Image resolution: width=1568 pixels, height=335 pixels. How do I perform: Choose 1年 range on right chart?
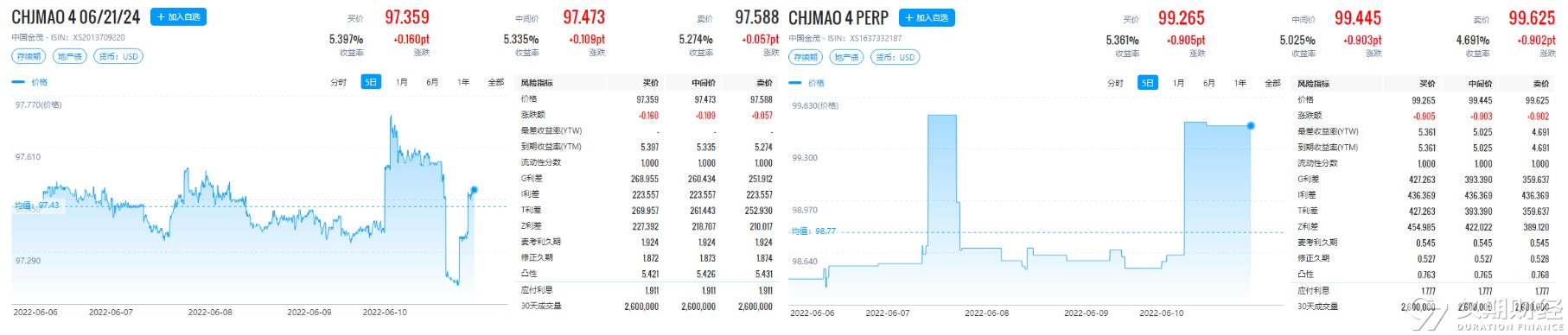point(1240,83)
